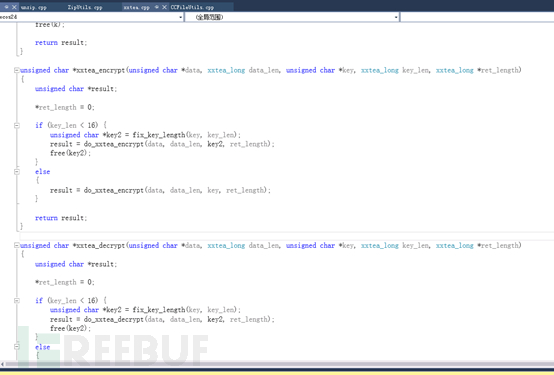Click the empty member dropdown box
Screen dimensions: 554x375
pyautogui.click(x=477, y=17)
